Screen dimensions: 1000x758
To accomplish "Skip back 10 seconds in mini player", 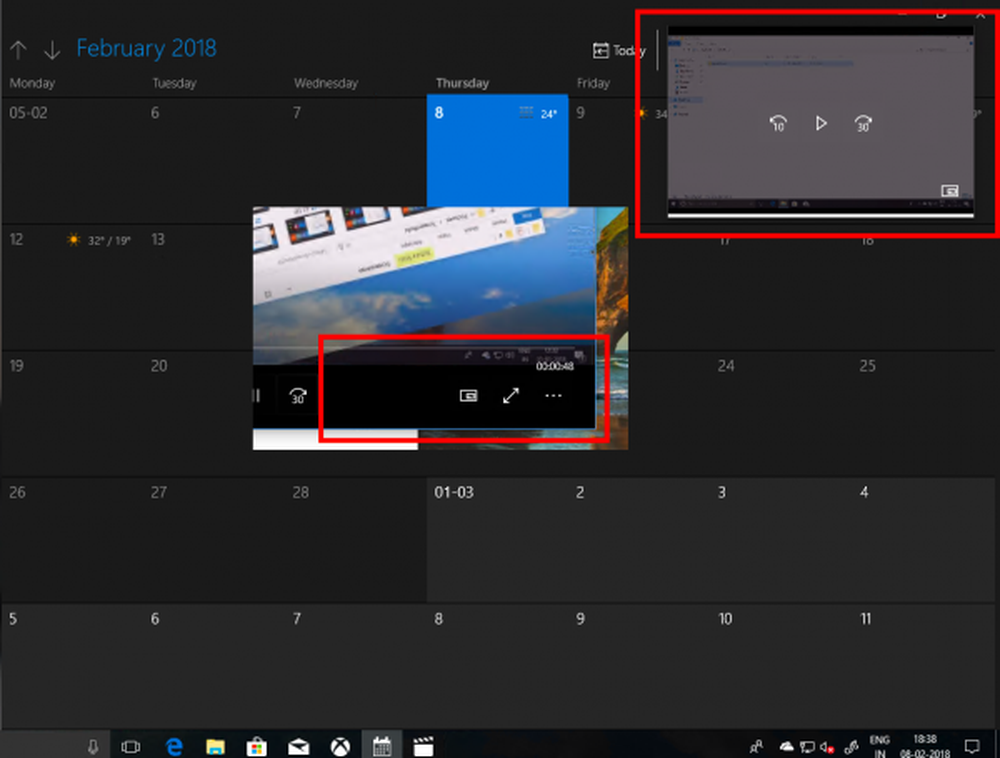I will pyautogui.click(x=778, y=123).
